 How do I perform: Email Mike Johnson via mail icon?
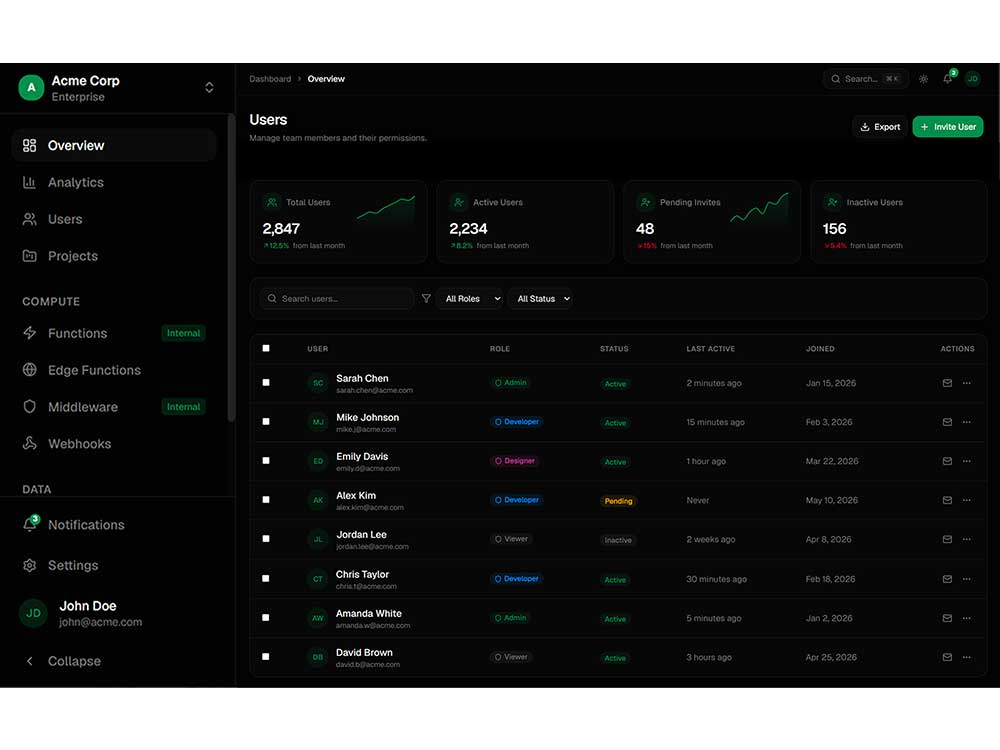(947, 422)
